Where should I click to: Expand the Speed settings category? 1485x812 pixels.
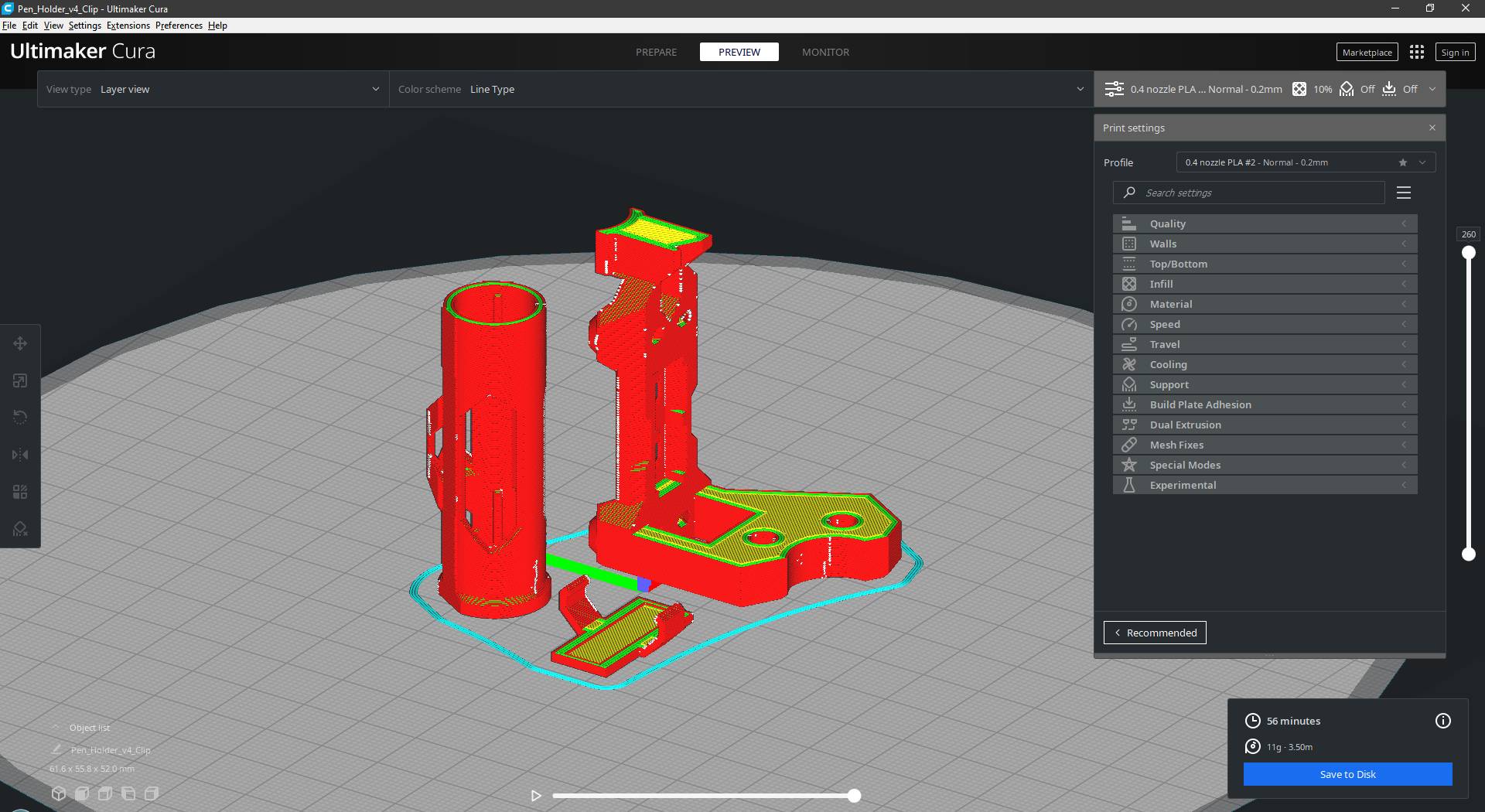click(x=1265, y=324)
